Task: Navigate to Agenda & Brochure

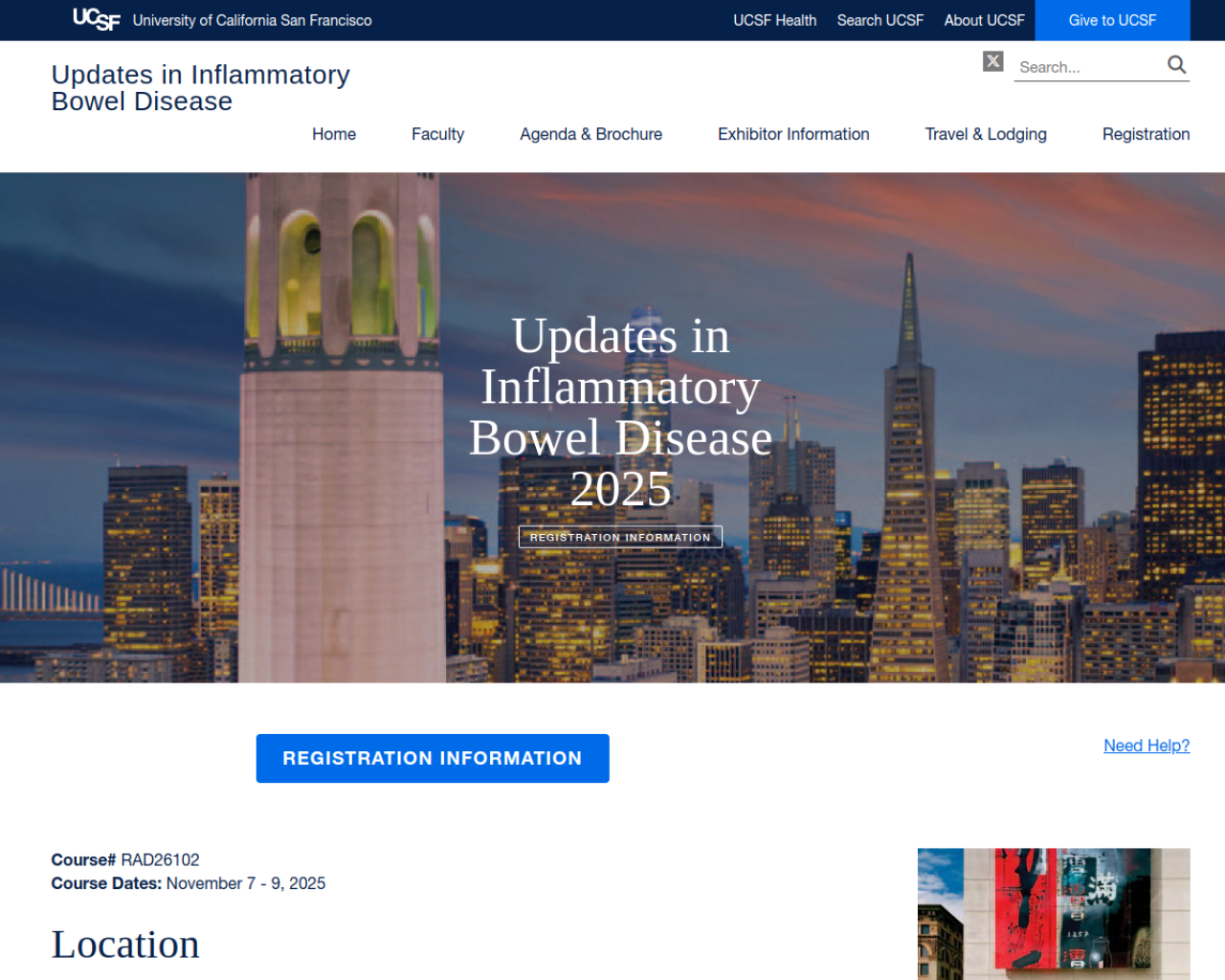Action: 590,134
